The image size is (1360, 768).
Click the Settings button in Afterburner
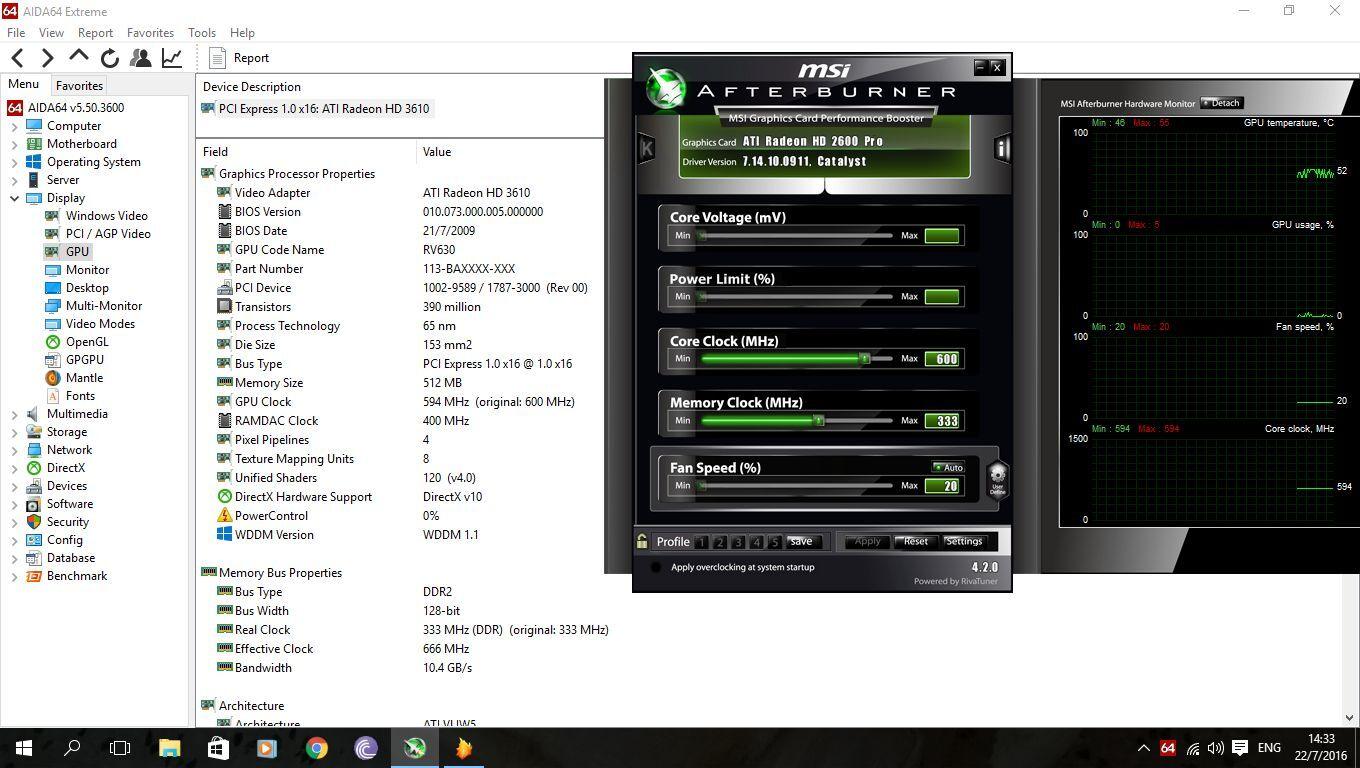963,541
